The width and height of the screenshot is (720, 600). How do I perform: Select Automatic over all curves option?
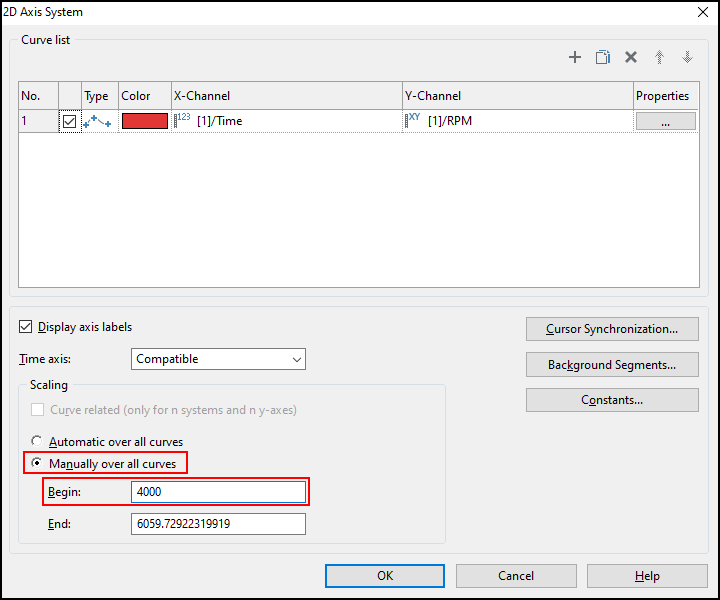[38, 441]
